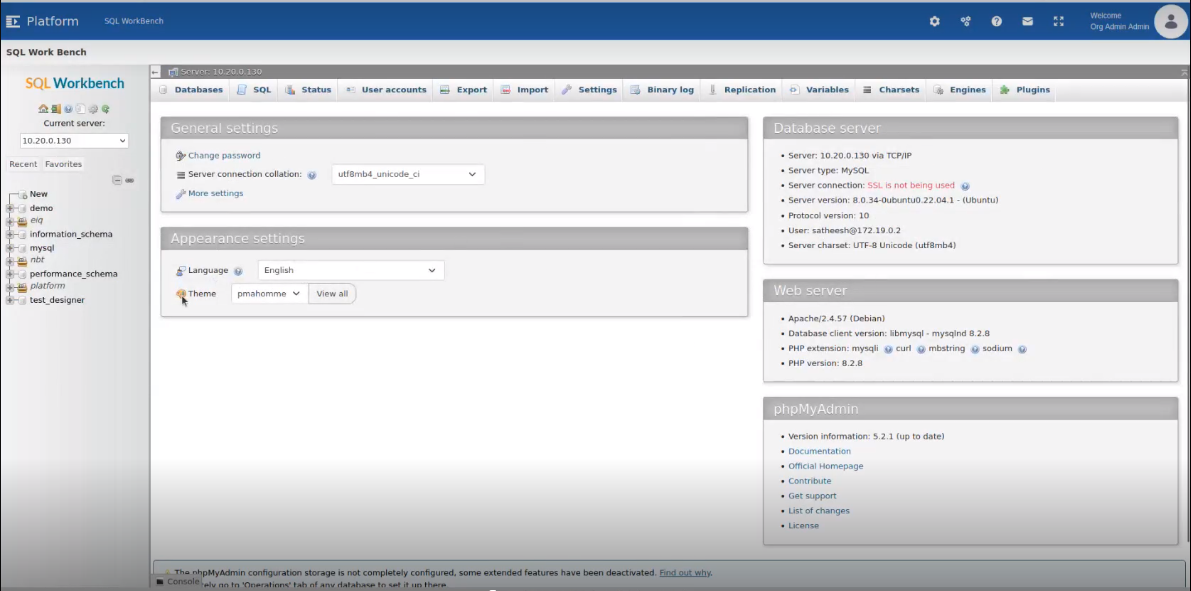Open the Engines tab
The width and height of the screenshot is (1191, 591).
point(959,90)
